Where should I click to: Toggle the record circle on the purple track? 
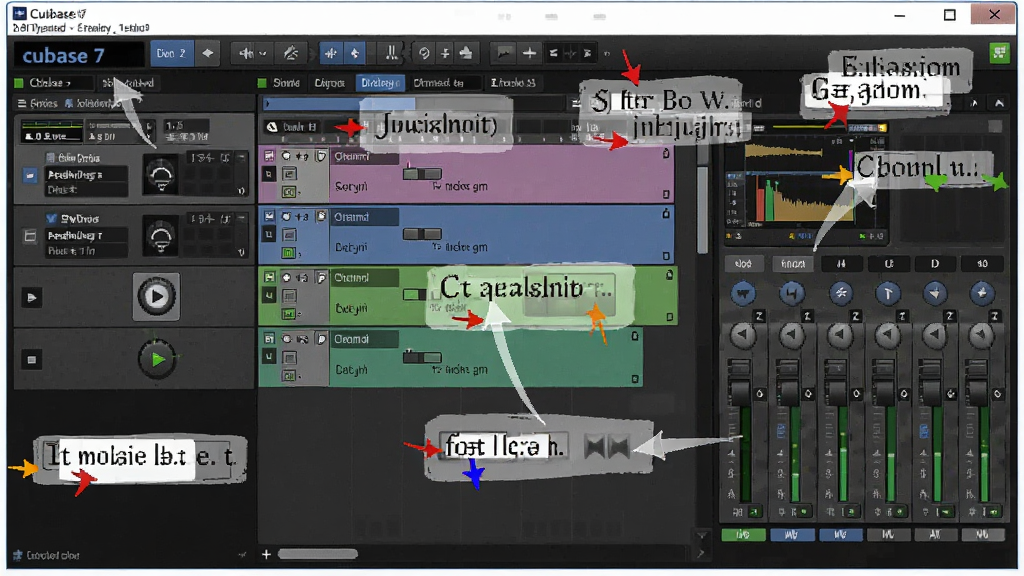click(x=286, y=156)
